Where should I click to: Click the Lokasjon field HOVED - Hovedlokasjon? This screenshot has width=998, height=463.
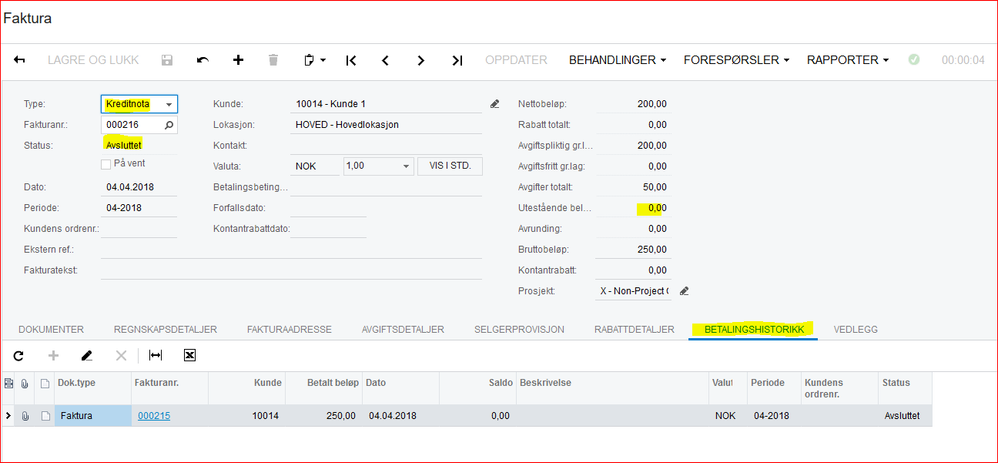[x=386, y=125]
